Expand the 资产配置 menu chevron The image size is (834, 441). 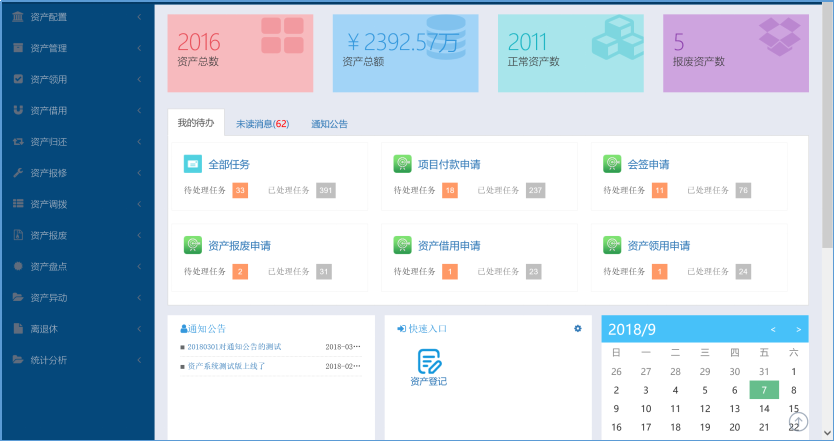pyautogui.click(x=139, y=17)
